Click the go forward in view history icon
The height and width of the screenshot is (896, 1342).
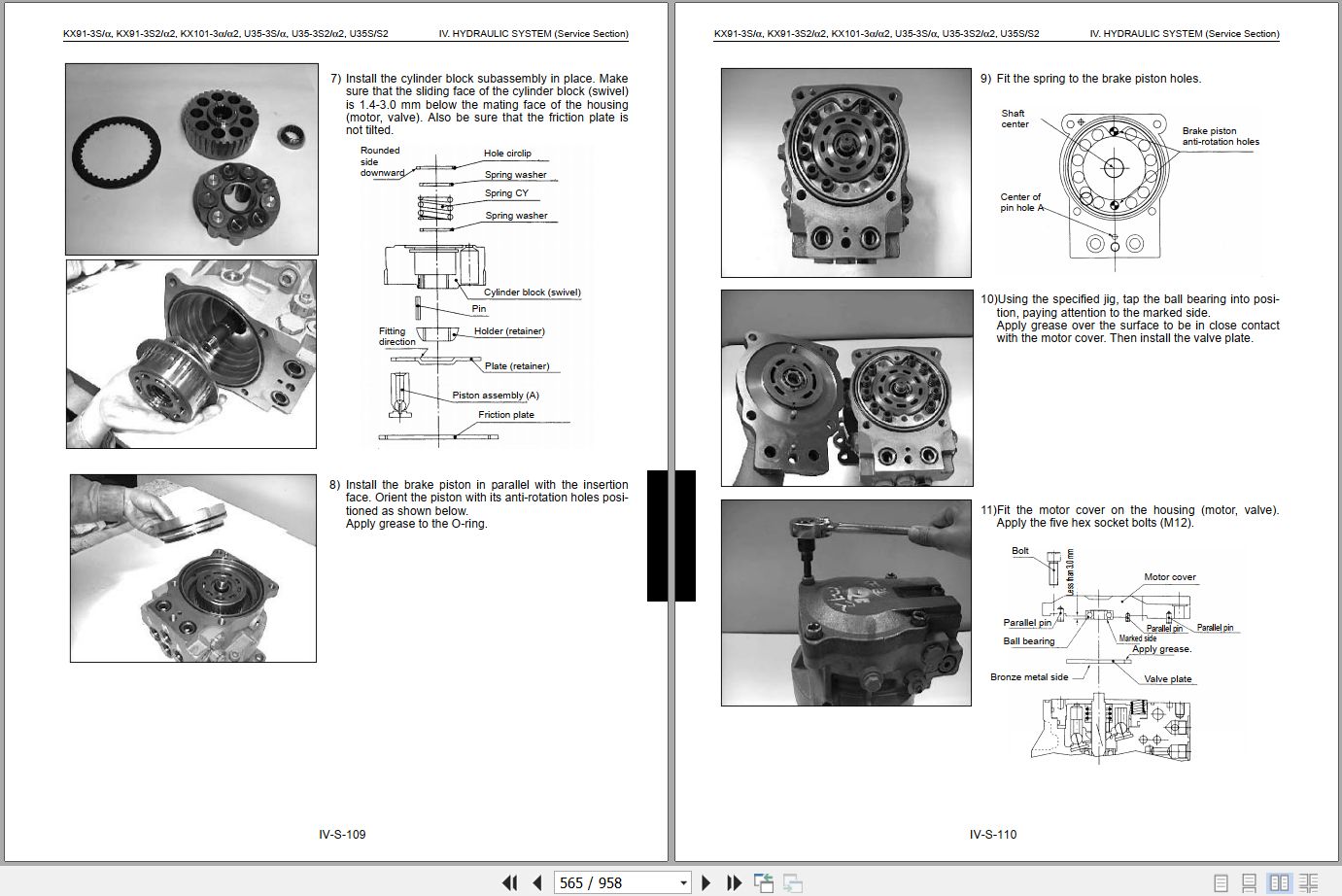point(793,882)
